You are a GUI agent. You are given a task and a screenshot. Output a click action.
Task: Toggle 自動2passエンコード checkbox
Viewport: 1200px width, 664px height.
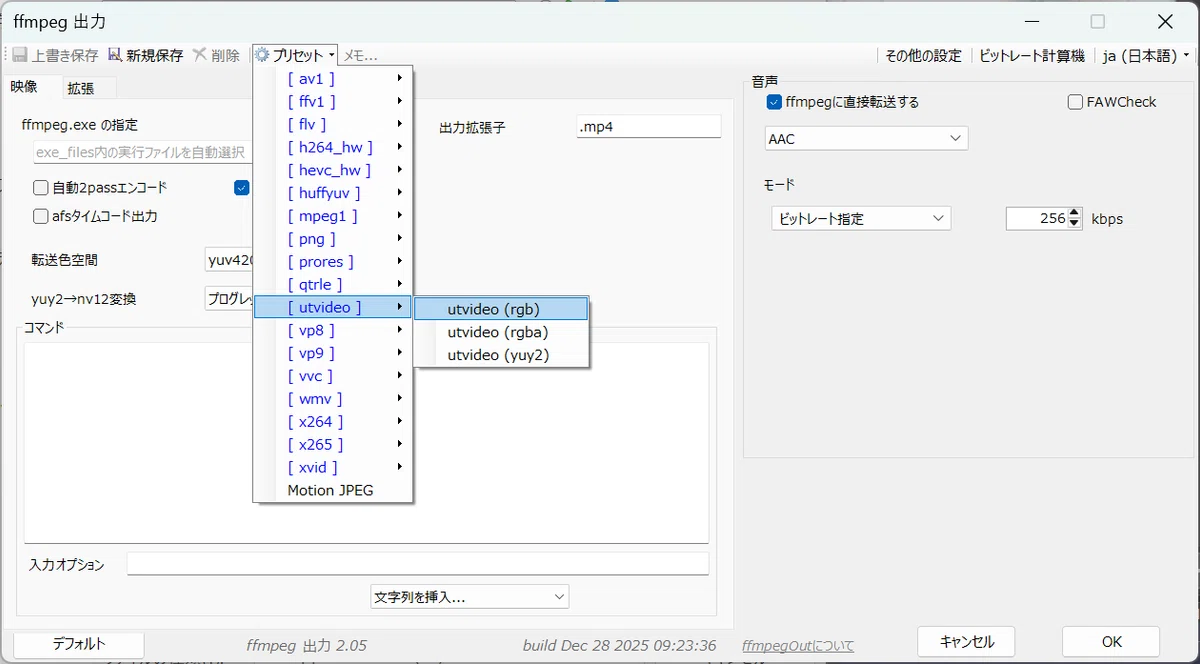[41, 187]
